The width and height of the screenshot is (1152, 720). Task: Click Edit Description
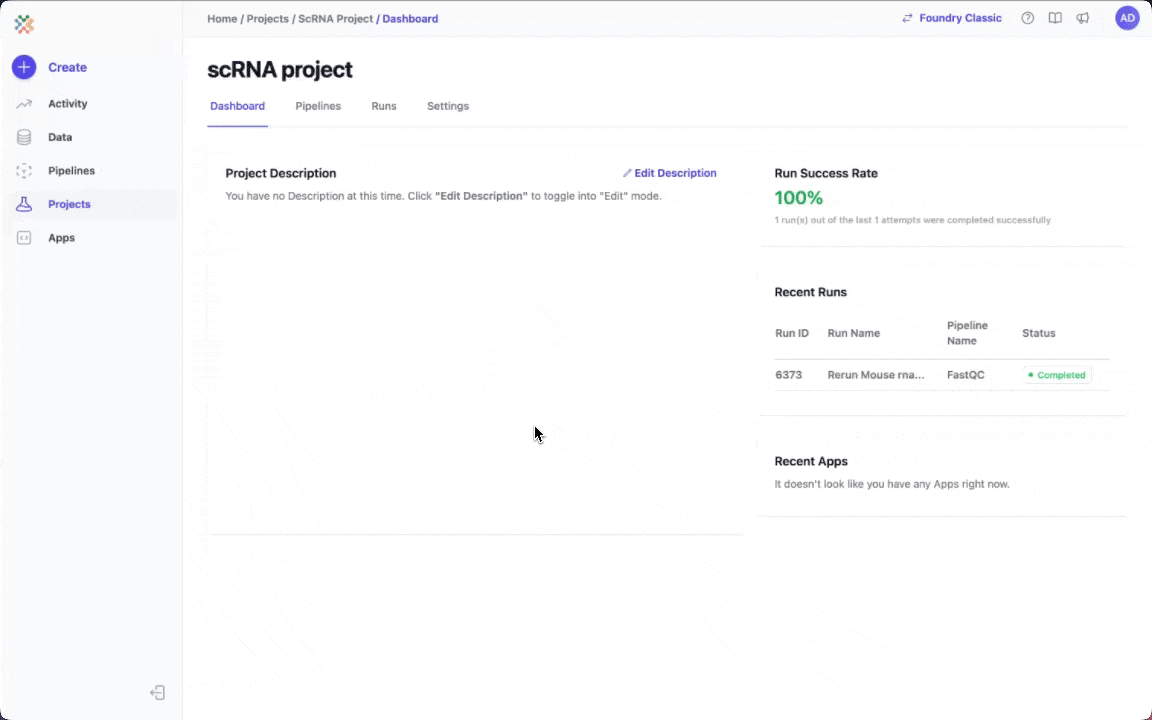tap(670, 173)
